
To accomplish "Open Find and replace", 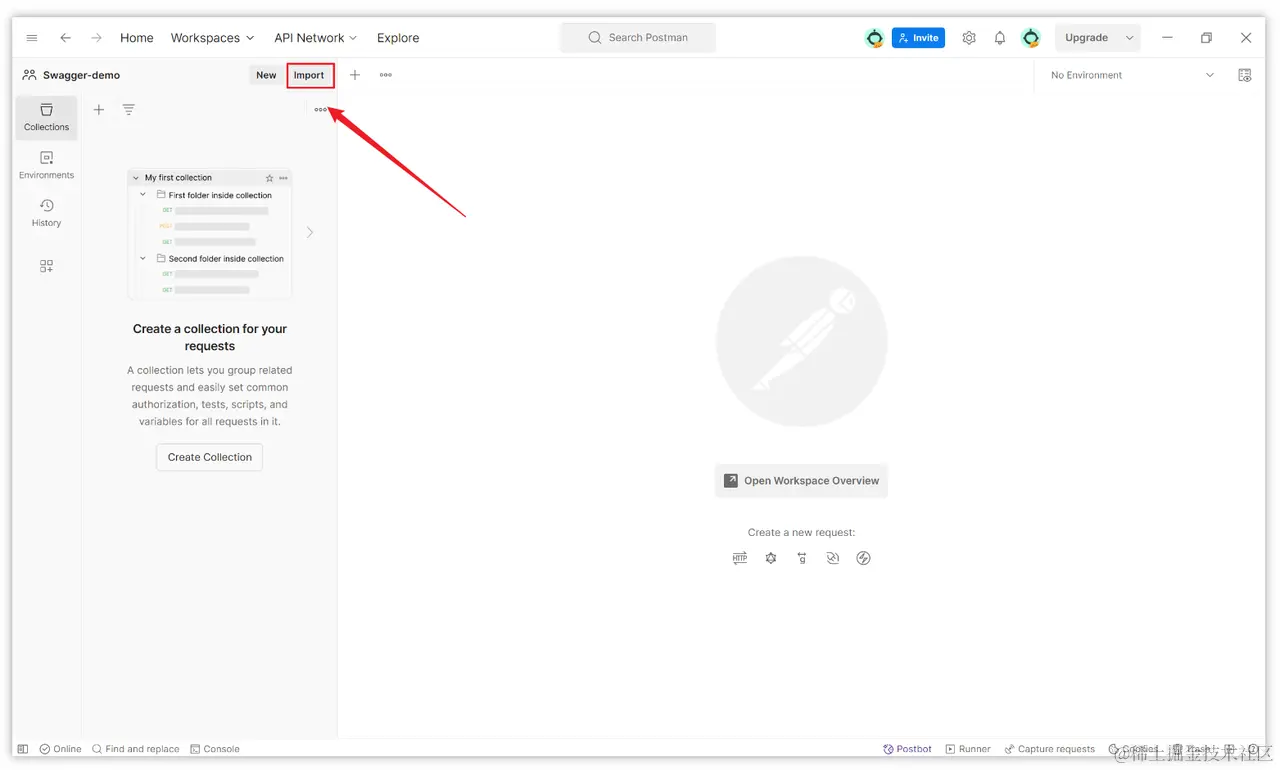I will 135,749.
